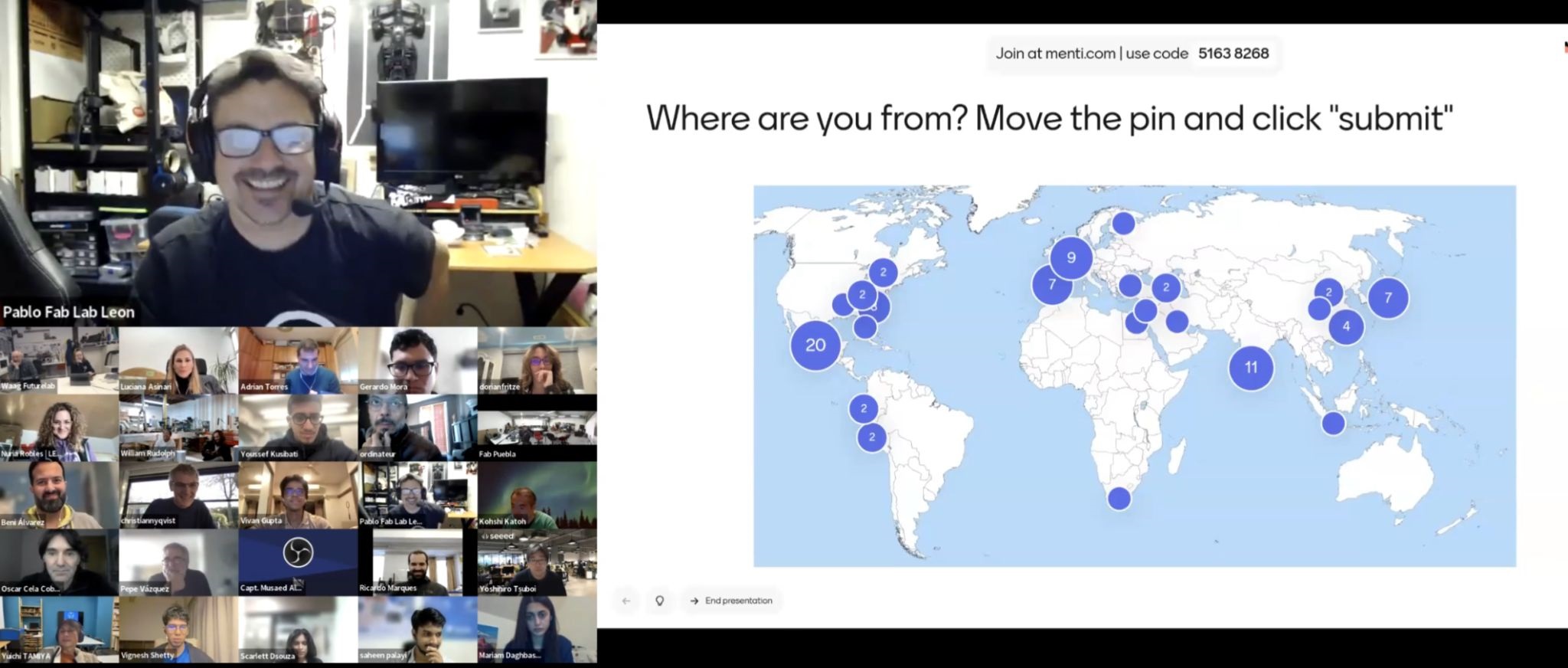Select the 4 cluster pin in East Asia

tap(1346, 327)
